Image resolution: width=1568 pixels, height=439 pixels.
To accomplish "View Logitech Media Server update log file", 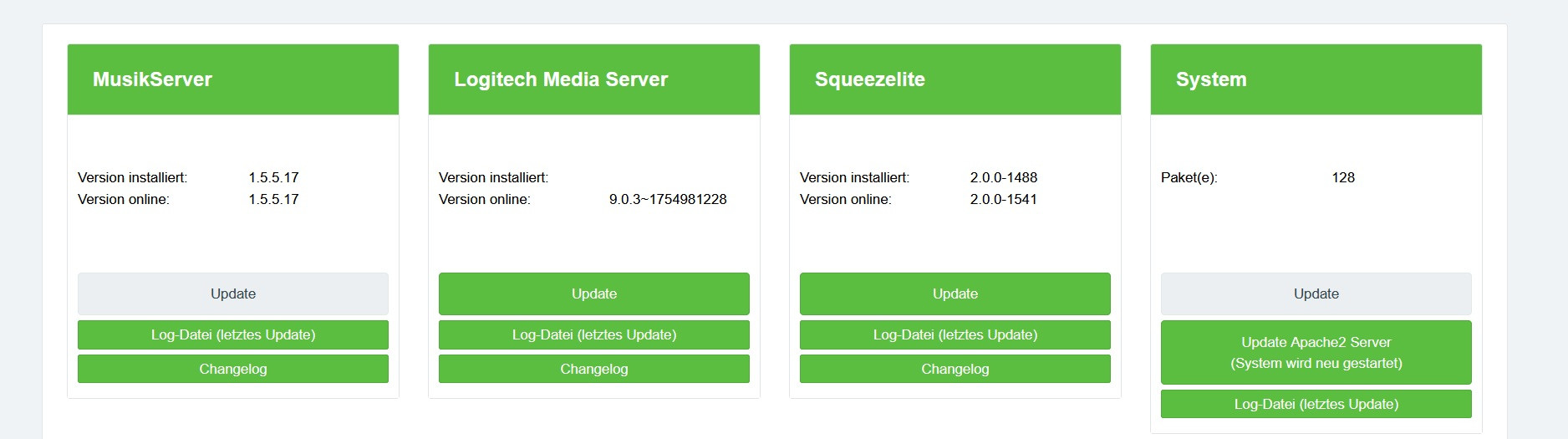I will pos(593,334).
